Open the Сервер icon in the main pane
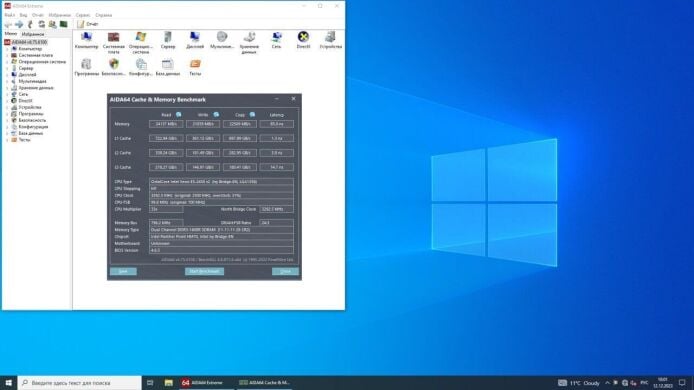The image size is (694, 390). (168, 40)
